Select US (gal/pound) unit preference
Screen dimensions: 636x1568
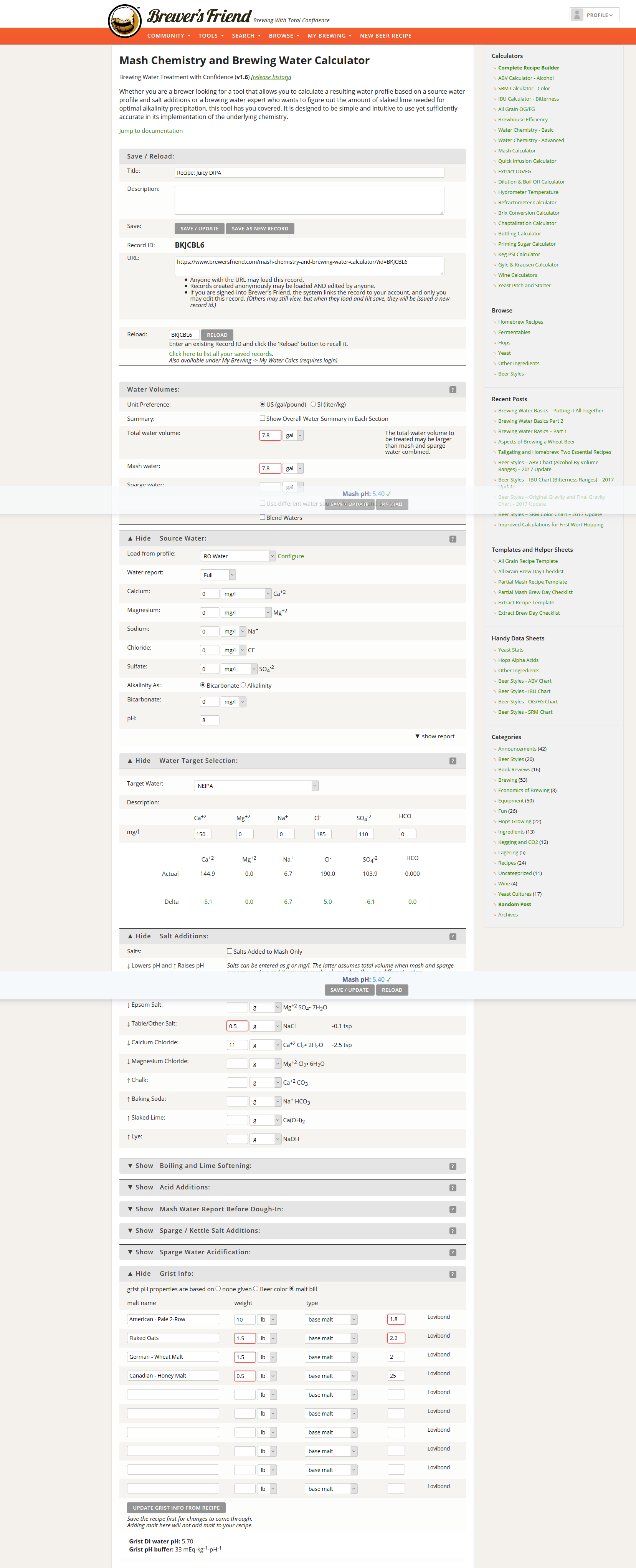[262, 404]
